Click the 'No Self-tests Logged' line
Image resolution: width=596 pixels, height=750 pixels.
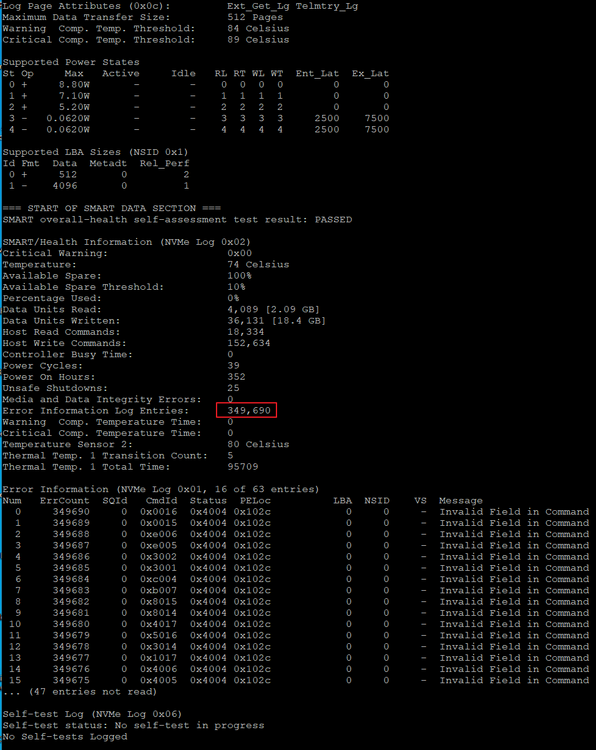point(65,737)
